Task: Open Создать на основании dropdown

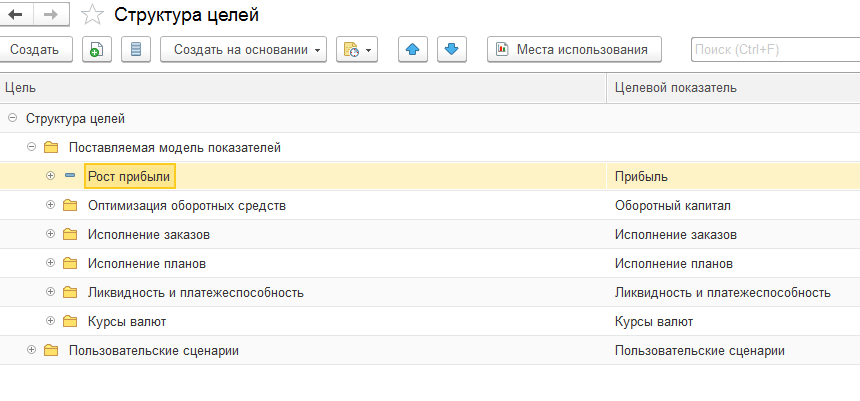Action: 243,49
